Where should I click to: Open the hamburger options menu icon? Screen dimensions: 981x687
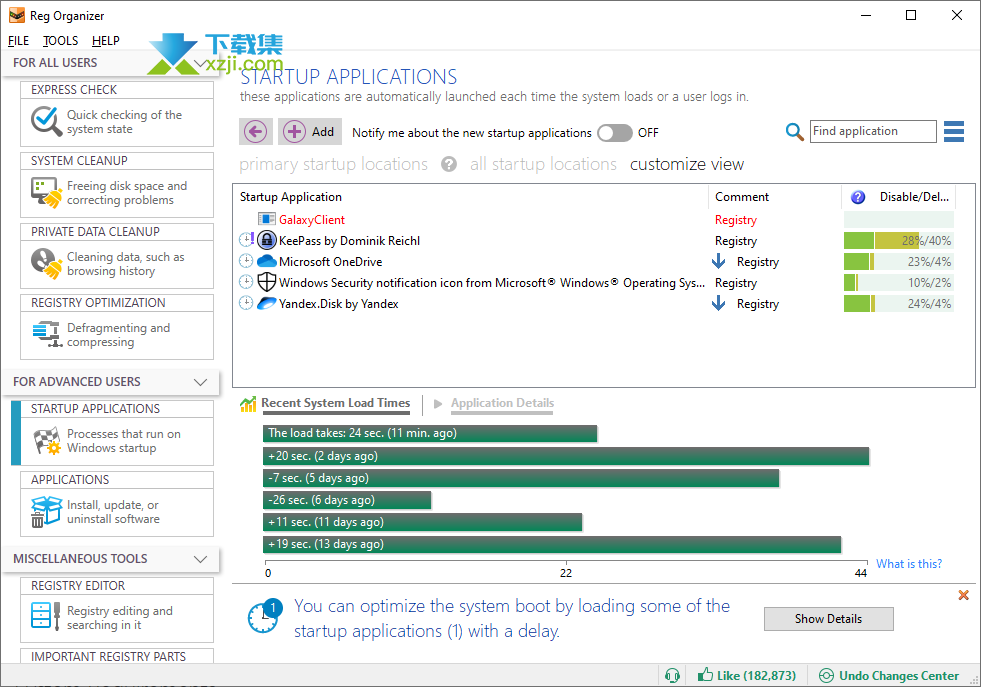coord(953,131)
